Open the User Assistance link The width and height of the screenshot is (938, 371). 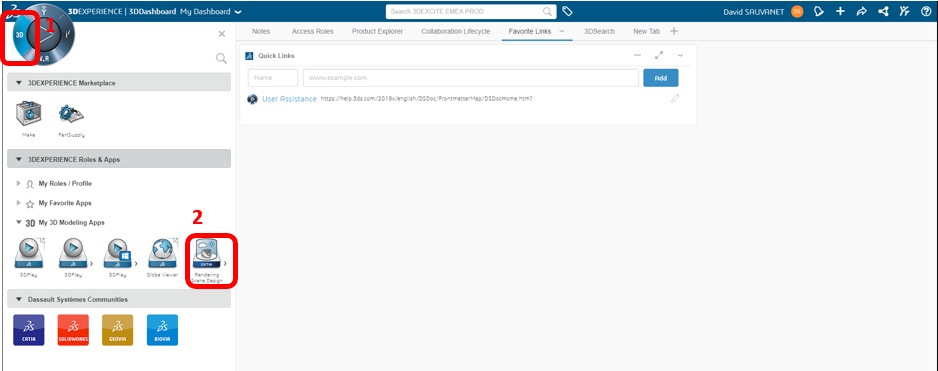tap(289, 99)
